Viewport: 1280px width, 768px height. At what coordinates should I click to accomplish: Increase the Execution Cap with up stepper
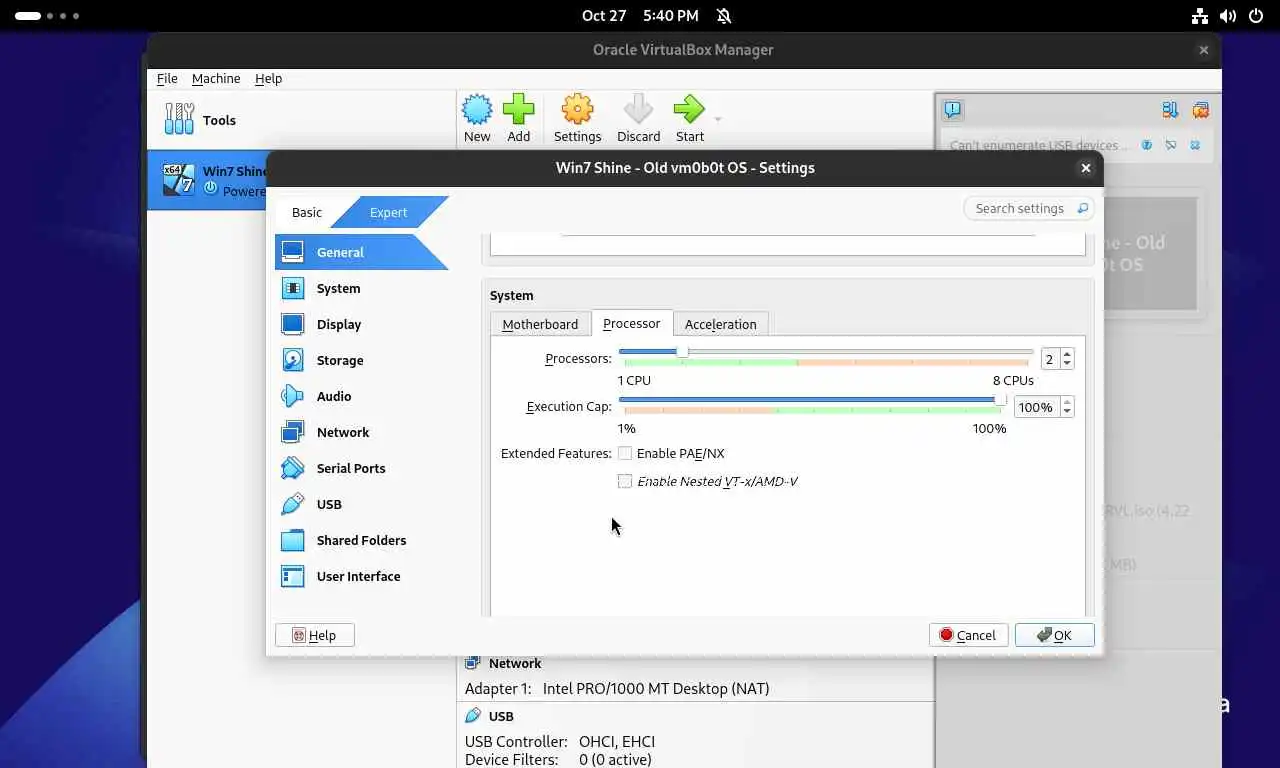click(1067, 402)
